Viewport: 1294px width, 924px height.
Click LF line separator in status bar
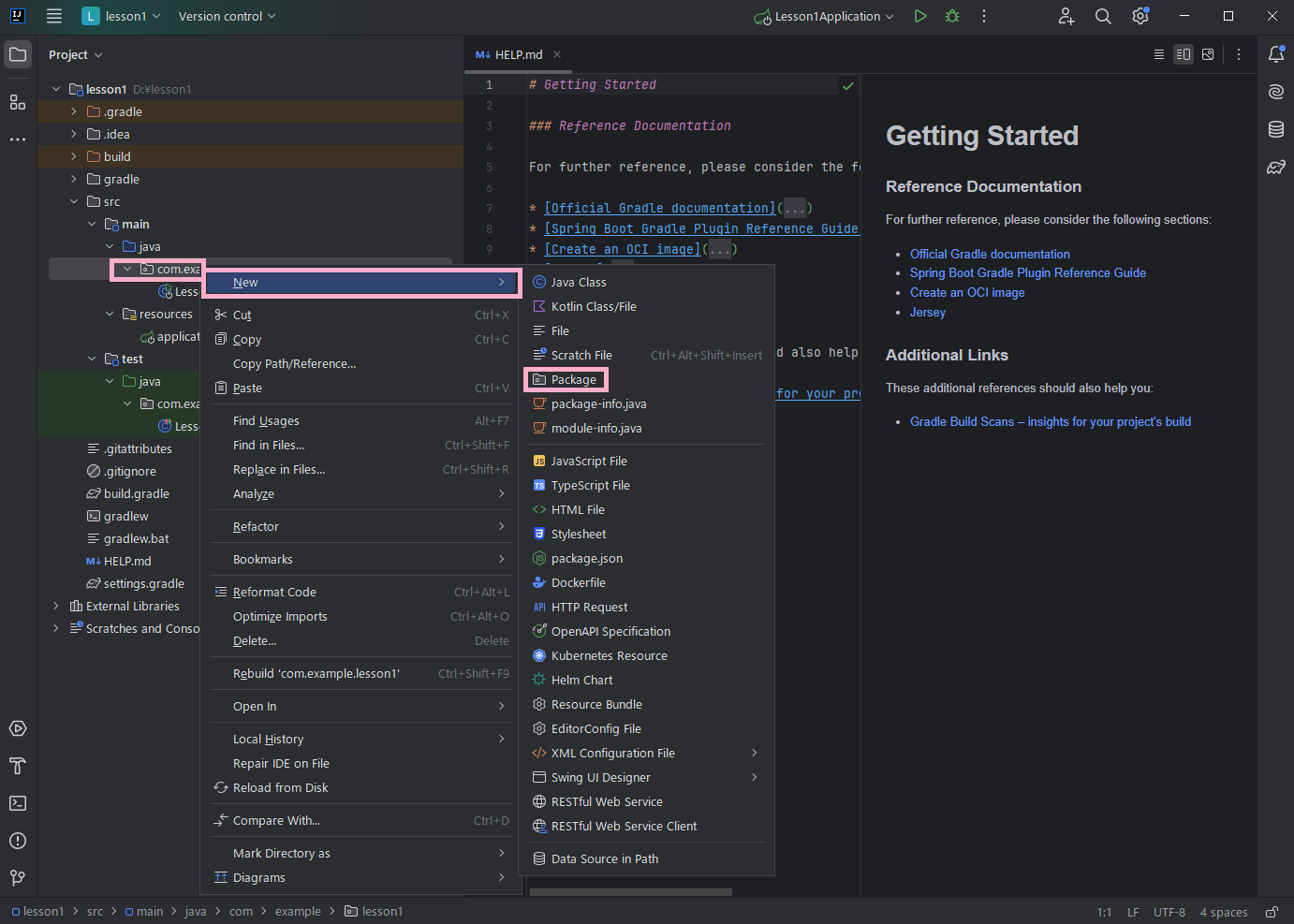[x=1133, y=912]
